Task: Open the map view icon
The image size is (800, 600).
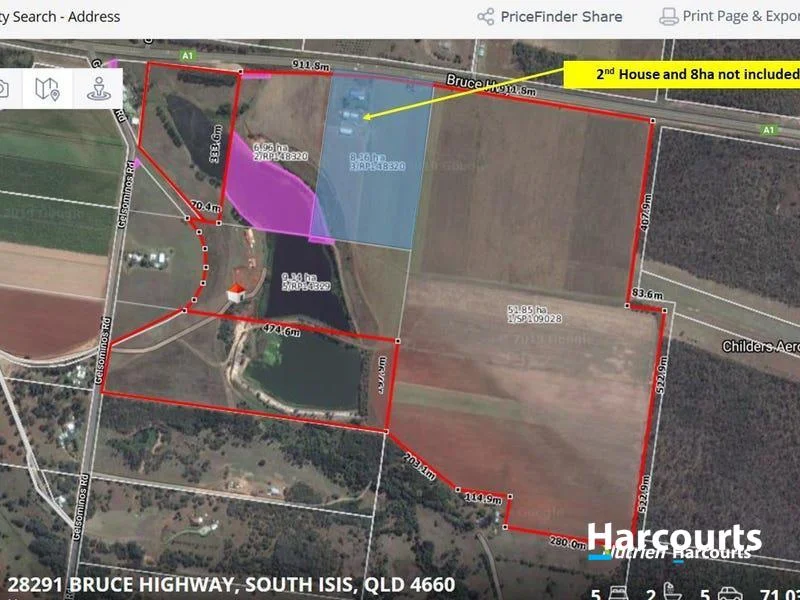Action: point(47,88)
